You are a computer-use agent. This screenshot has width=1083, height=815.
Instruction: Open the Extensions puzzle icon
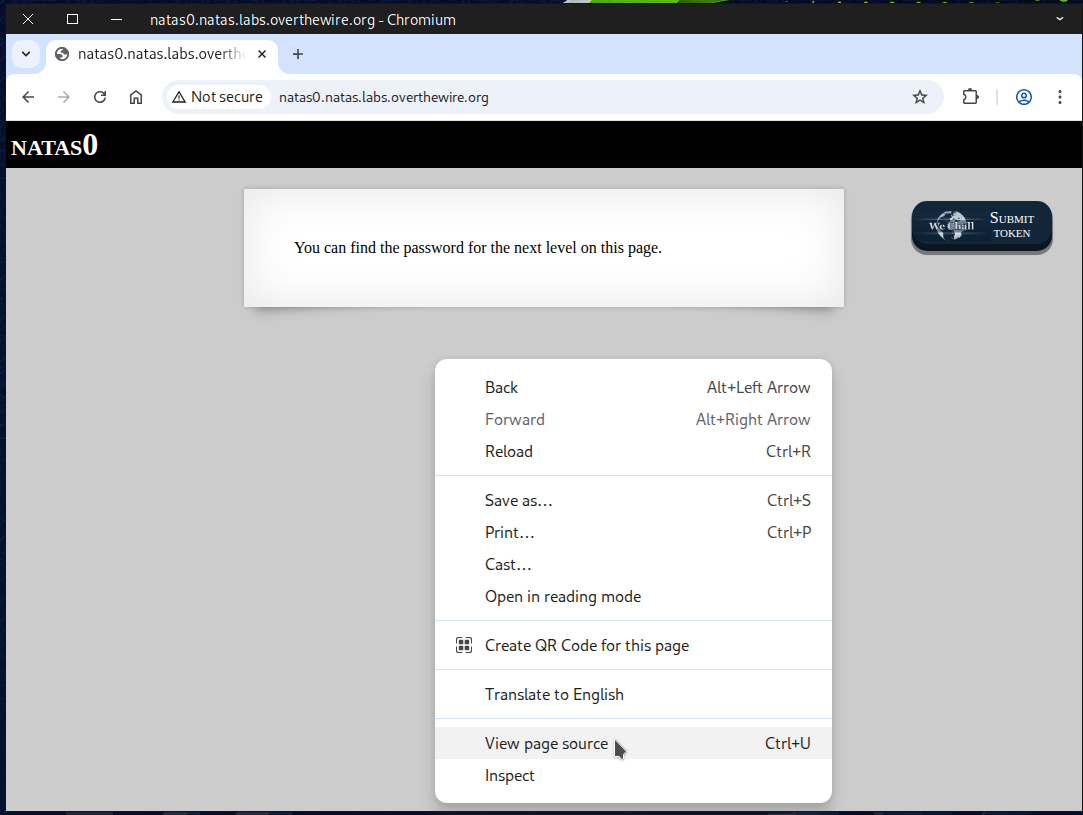pyautogui.click(x=970, y=97)
